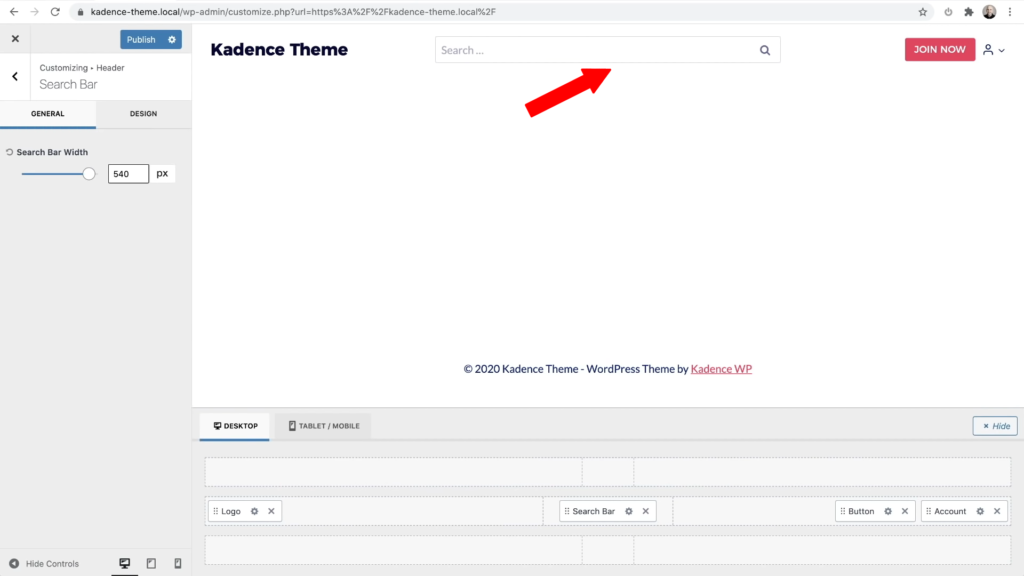Click the width value field showing 540
1024x576 pixels.
coord(128,174)
